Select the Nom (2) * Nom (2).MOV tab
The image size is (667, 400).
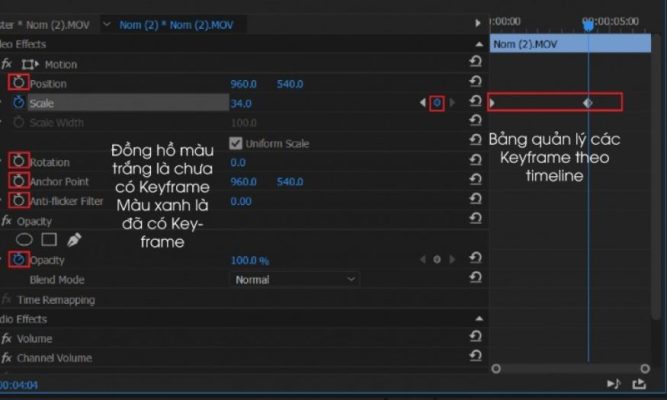(x=176, y=24)
